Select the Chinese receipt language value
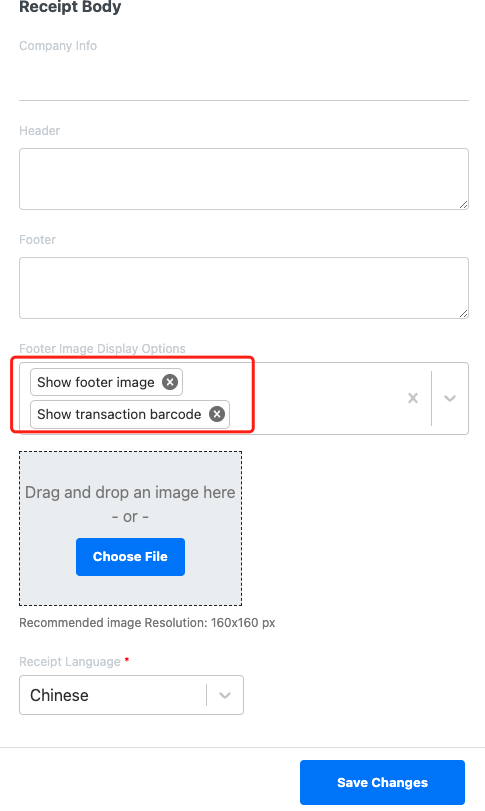485x811 pixels. pyautogui.click(x=59, y=695)
